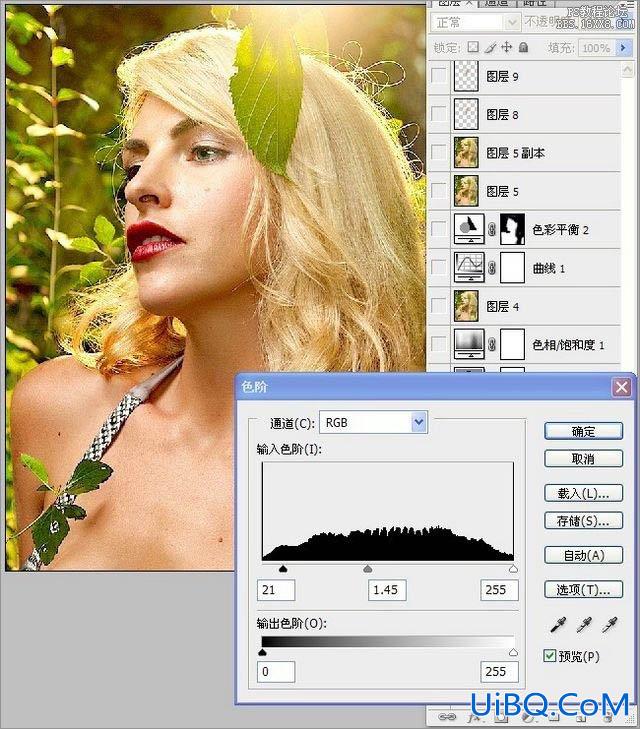The image size is (640, 729).
Task: Toggle visibility of 图层 9
Action: (x=438, y=76)
